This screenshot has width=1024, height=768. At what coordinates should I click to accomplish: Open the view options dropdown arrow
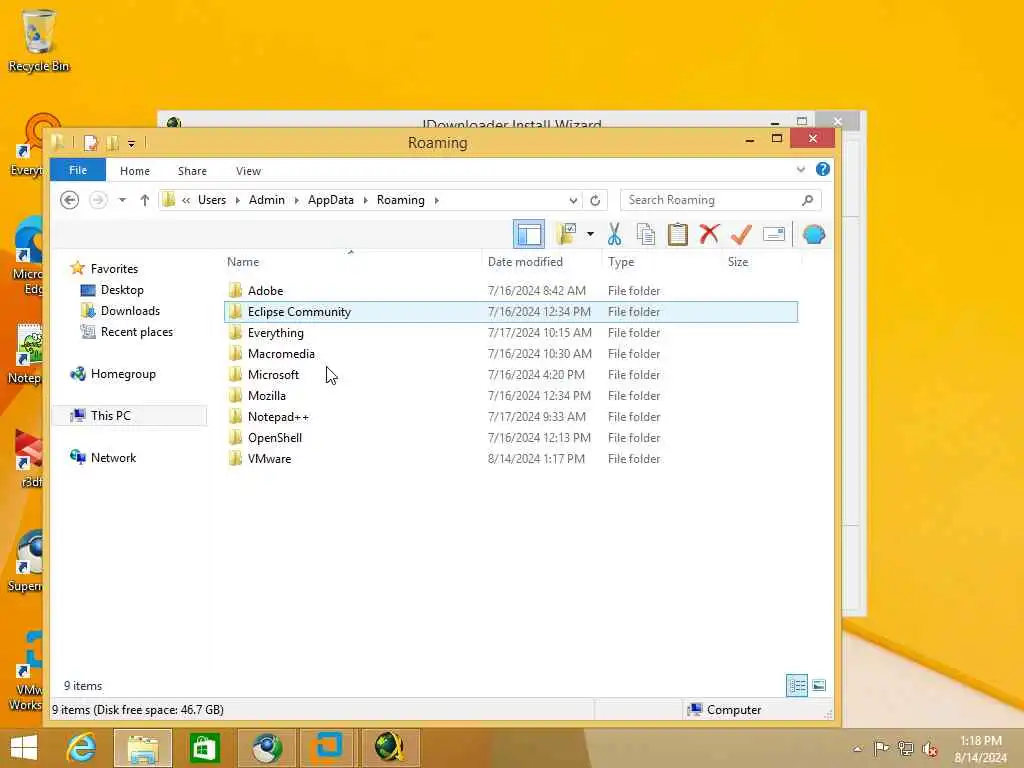tap(590, 234)
